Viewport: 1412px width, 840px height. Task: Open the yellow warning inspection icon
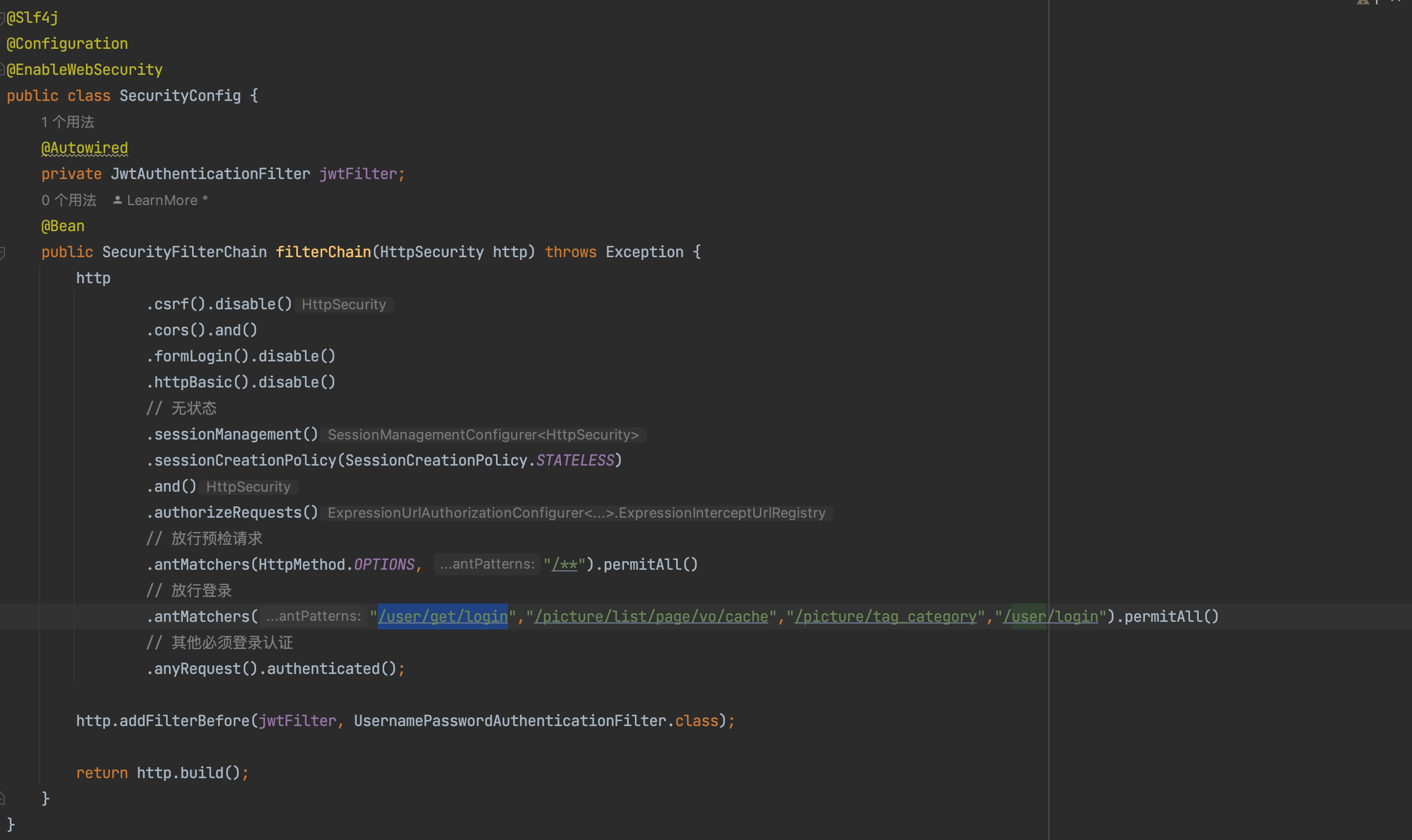click(1363, 2)
